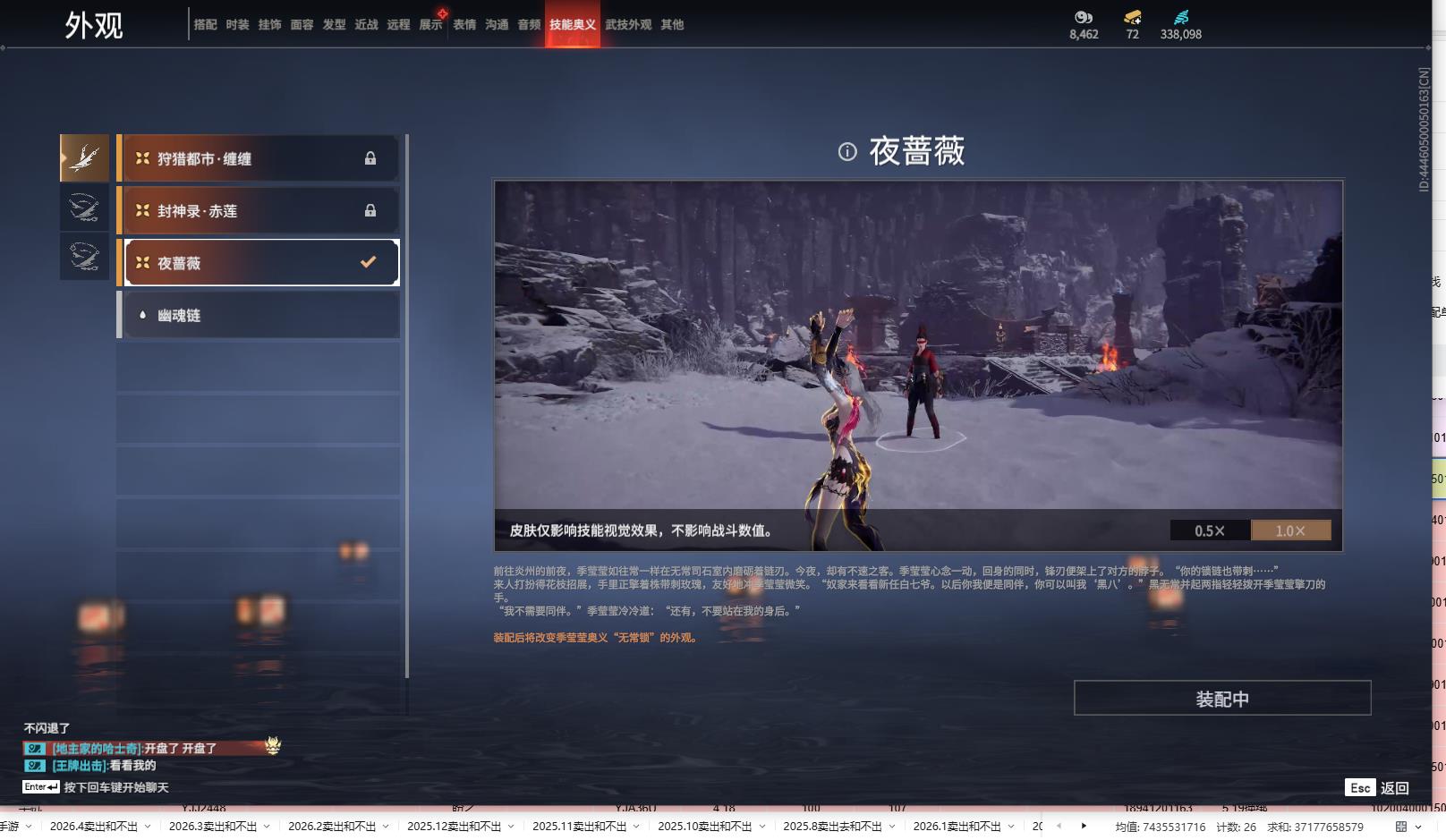Click the coin currency icon showing 8,462
Image resolution: width=1446 pixels, height=840 pixels.
pyautogui.click(x=1084, y=16)
